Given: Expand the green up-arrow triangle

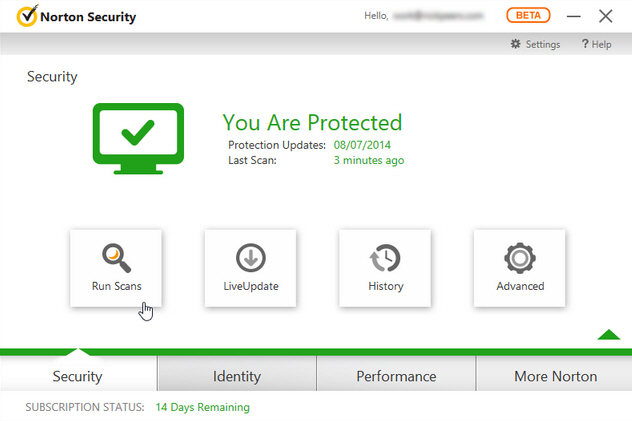Looking at the screenshot, I should point(608,334).
